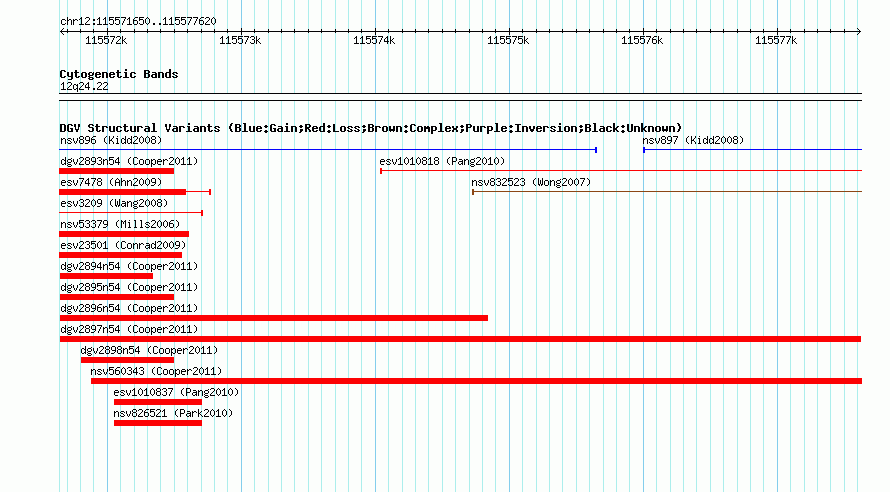Viewport: 890px width, 492px height.
Task: Click the red esv1010837 loss bar
Action: coord(158,402)
